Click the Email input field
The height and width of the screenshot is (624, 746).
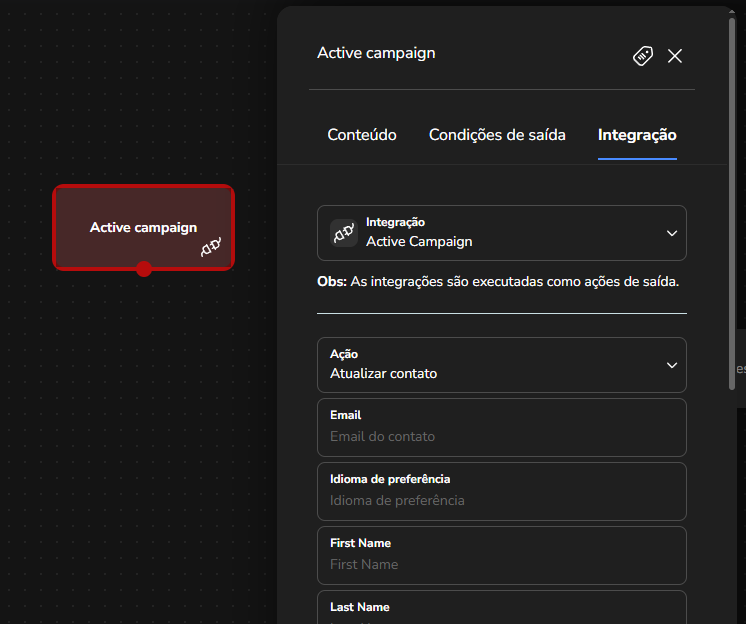(x=502, y=428)
